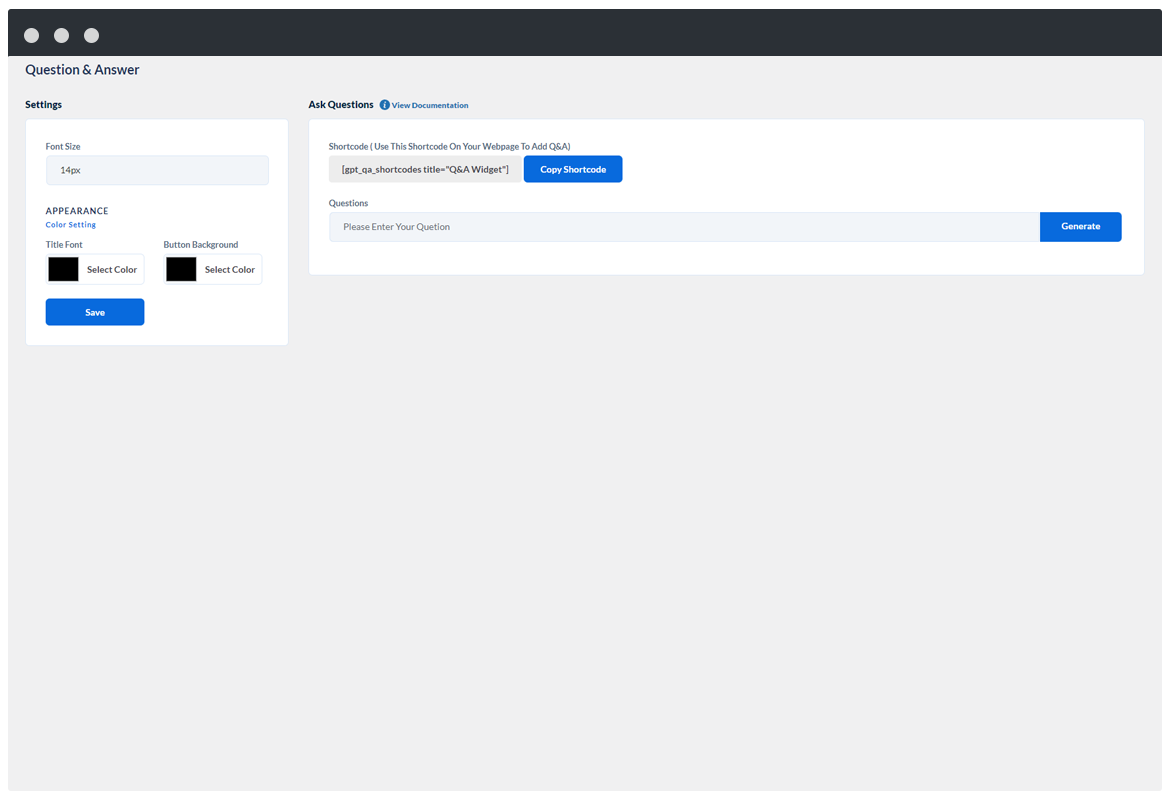Click the Settings section heading

point(44,104)
